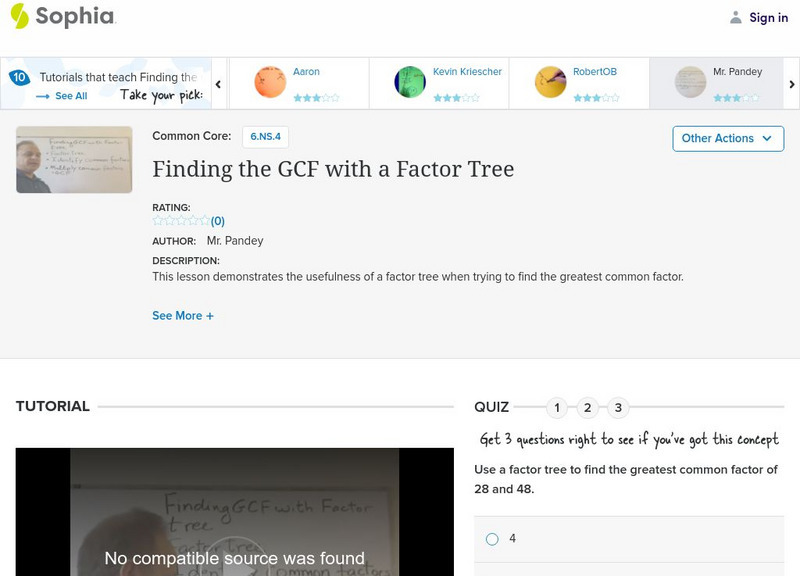Select the answer option 4 radio button
800x576 pixels.
coord(492,539)
